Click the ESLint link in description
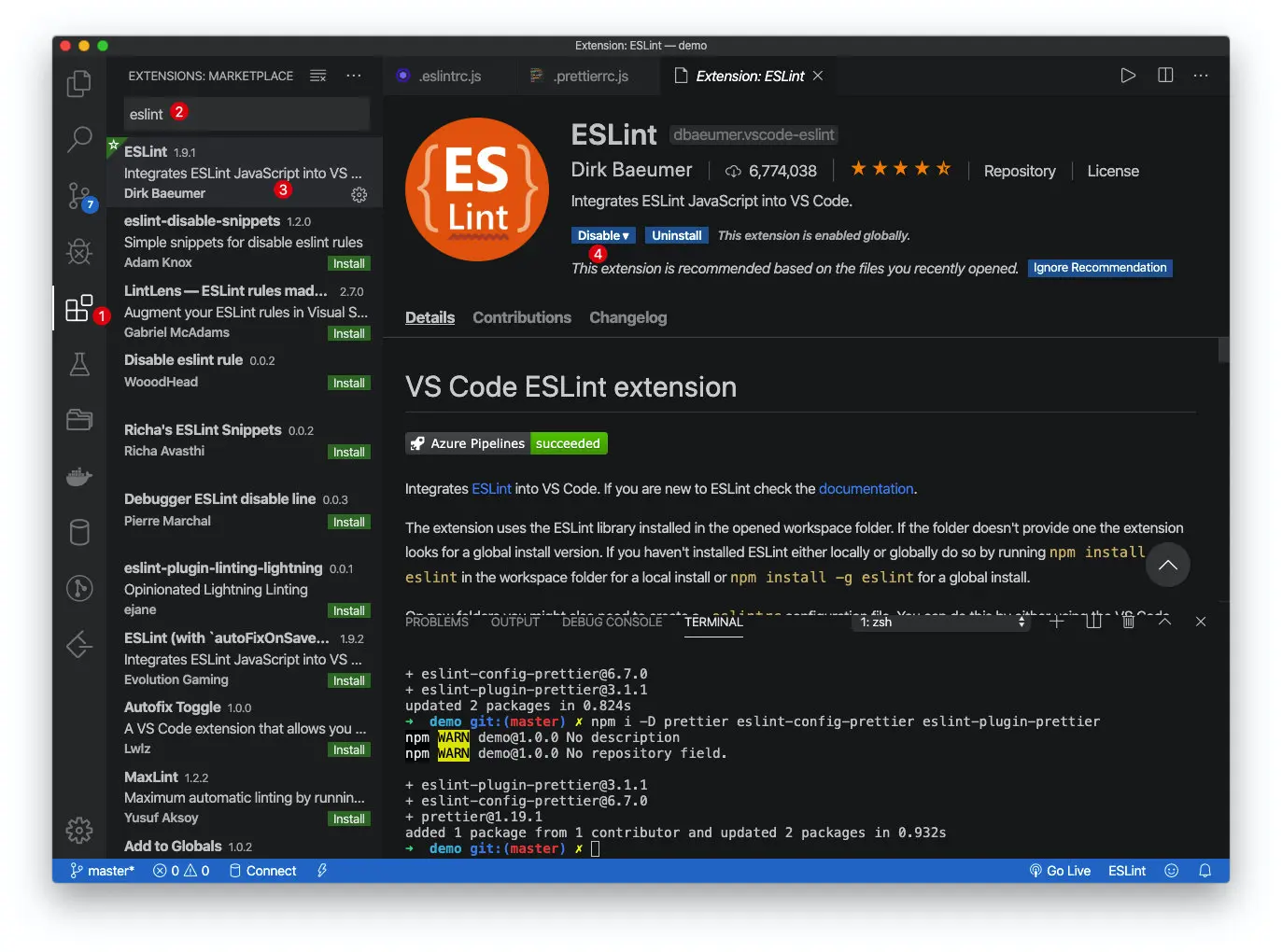Screen dimensions: 1282x952 click(491, 489)
